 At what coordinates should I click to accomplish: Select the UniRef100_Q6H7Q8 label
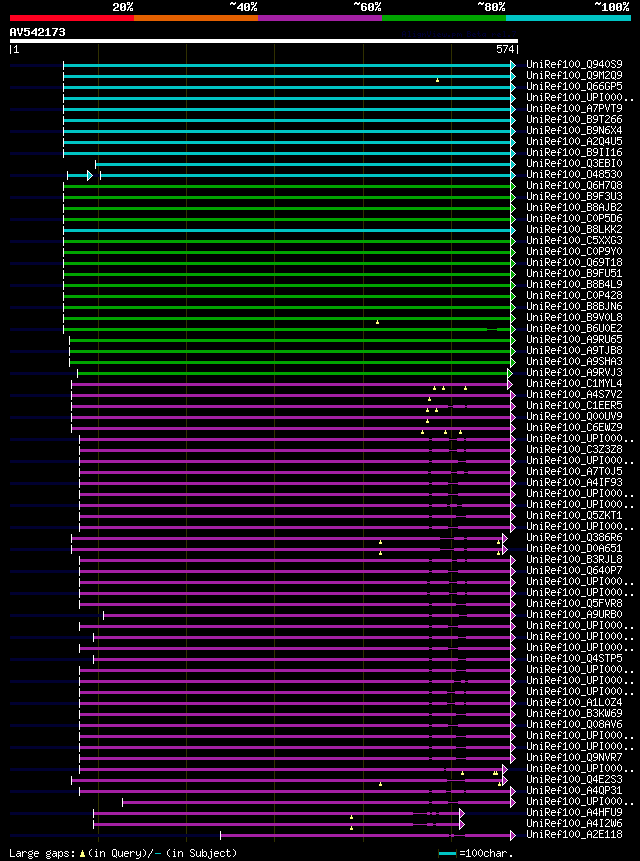pyautogui.click(x=574, y=185)
